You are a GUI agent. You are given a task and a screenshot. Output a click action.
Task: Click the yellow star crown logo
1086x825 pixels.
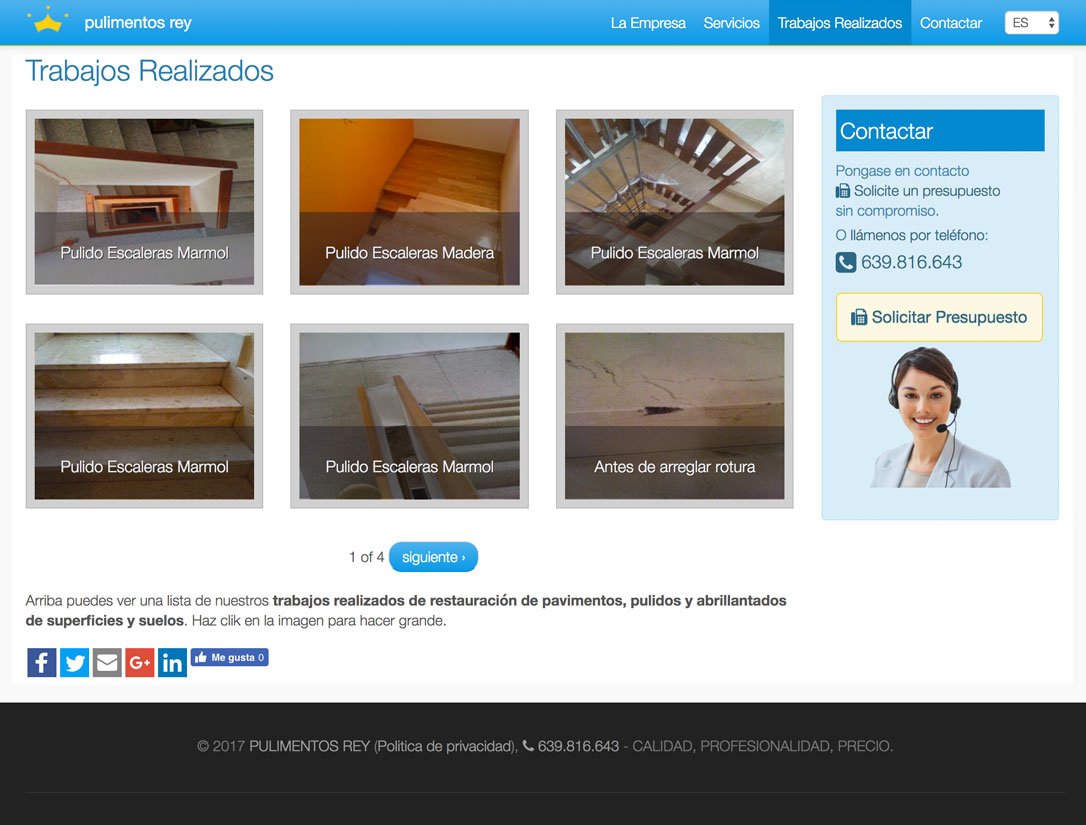[x=48, y=21]
